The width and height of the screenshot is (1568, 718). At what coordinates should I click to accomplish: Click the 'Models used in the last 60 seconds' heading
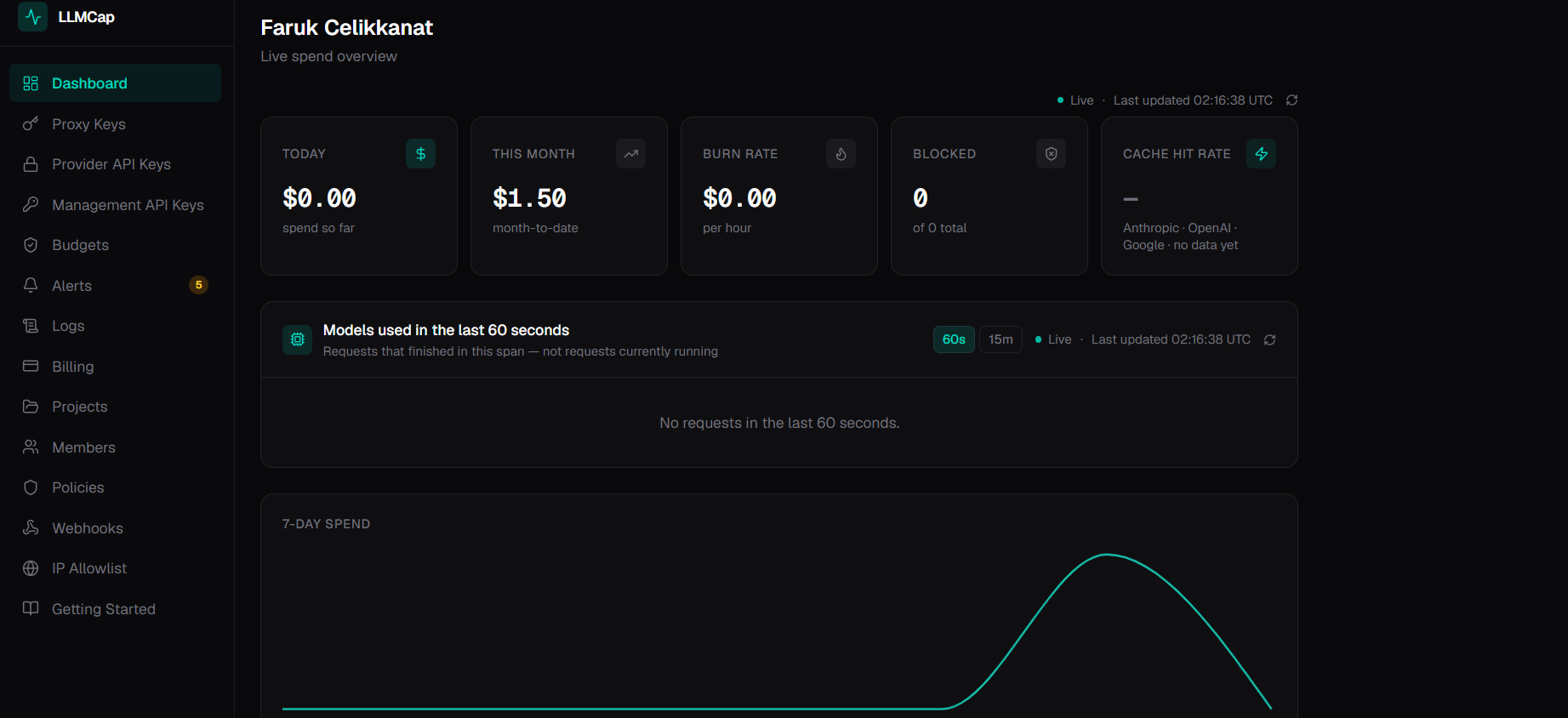pos(446,330)
